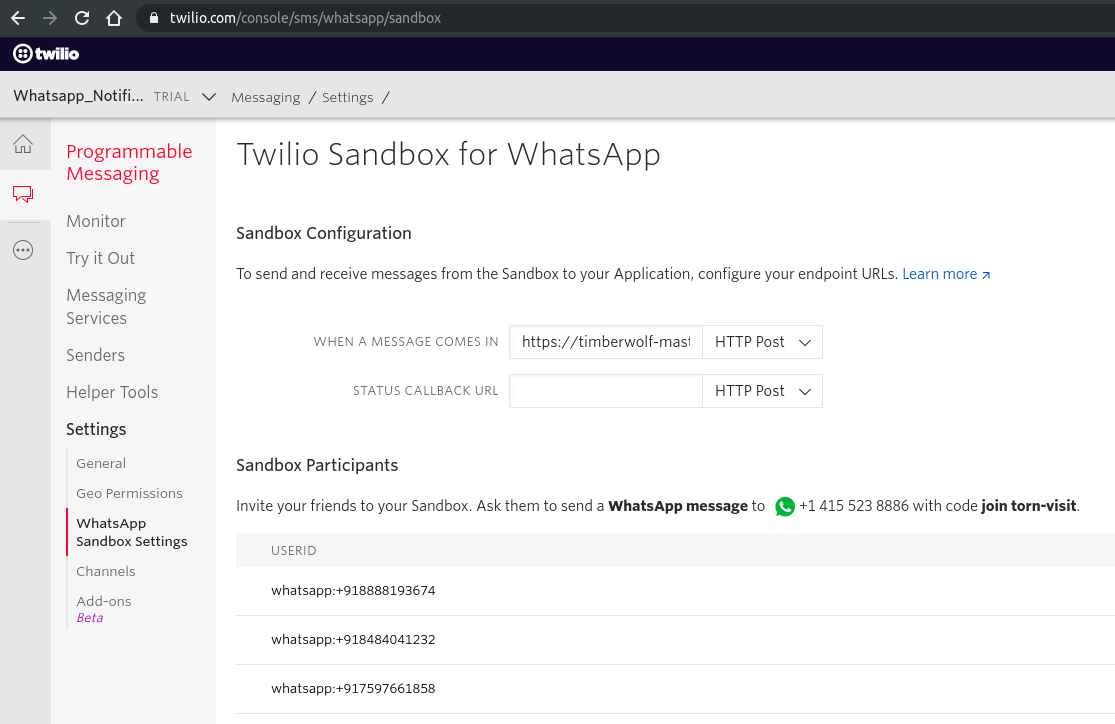
Task: Select WhatsApp Sandbox Settings sub-item
Action: (132, 532)
